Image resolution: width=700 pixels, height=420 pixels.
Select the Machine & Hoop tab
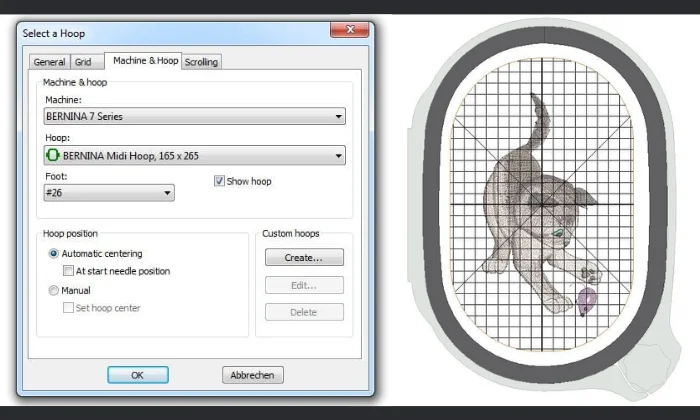(144, 61)
